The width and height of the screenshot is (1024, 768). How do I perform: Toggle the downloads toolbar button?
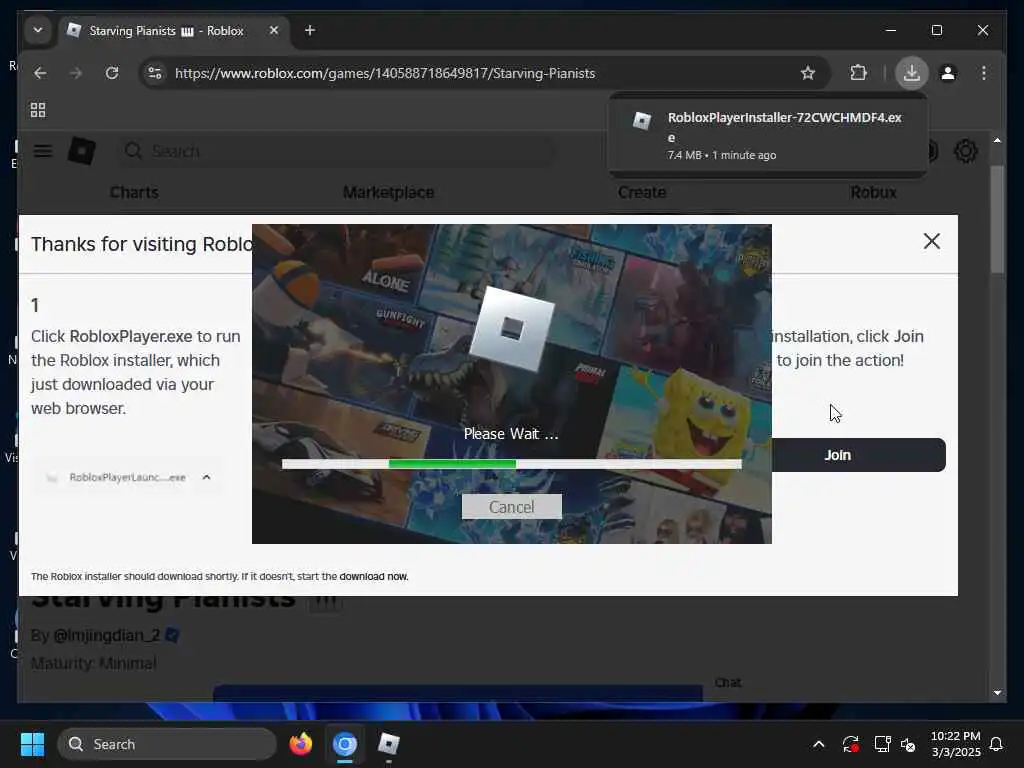point(912,73)
